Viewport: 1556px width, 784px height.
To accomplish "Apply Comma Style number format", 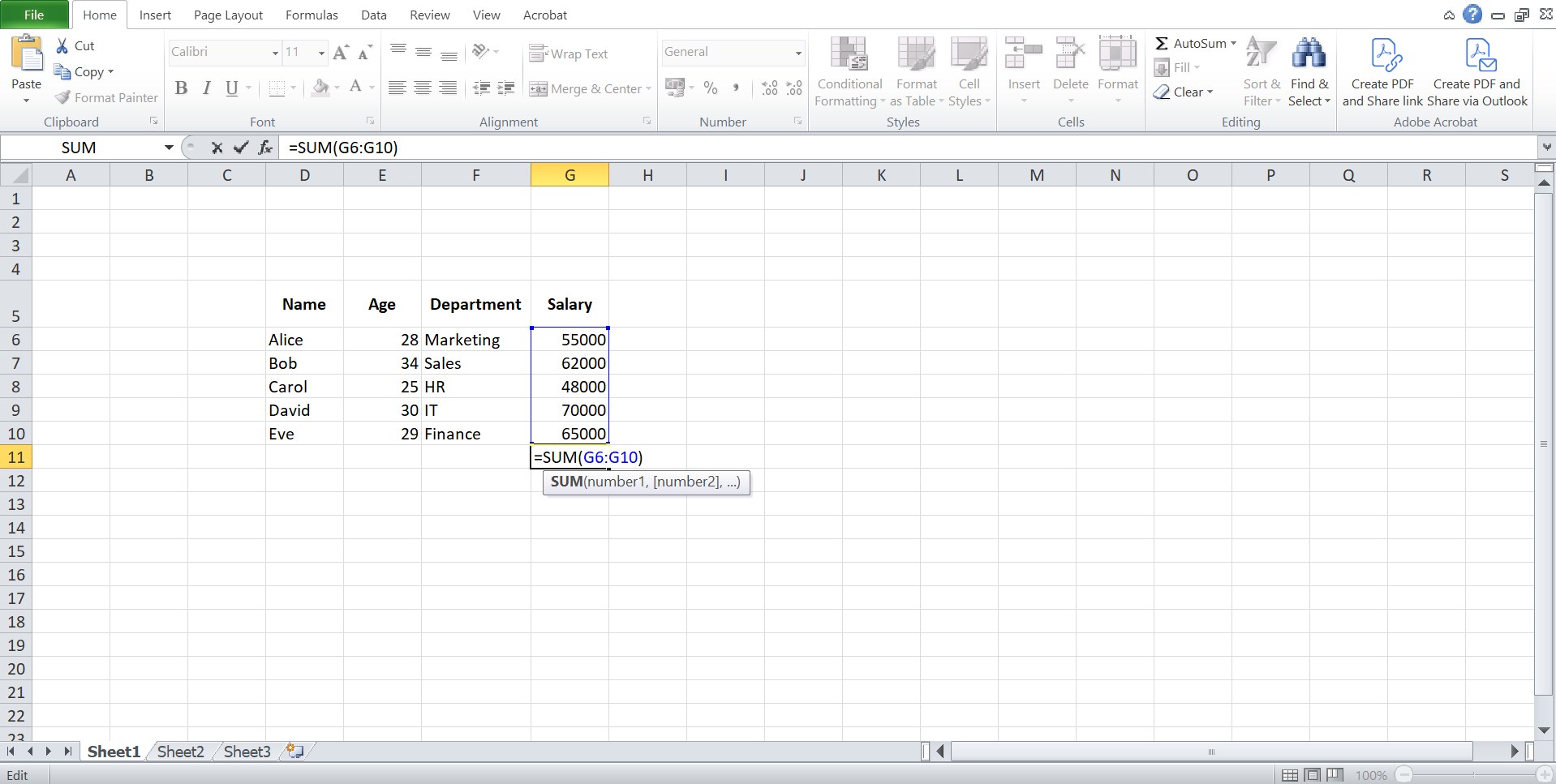I will [736, 88].
